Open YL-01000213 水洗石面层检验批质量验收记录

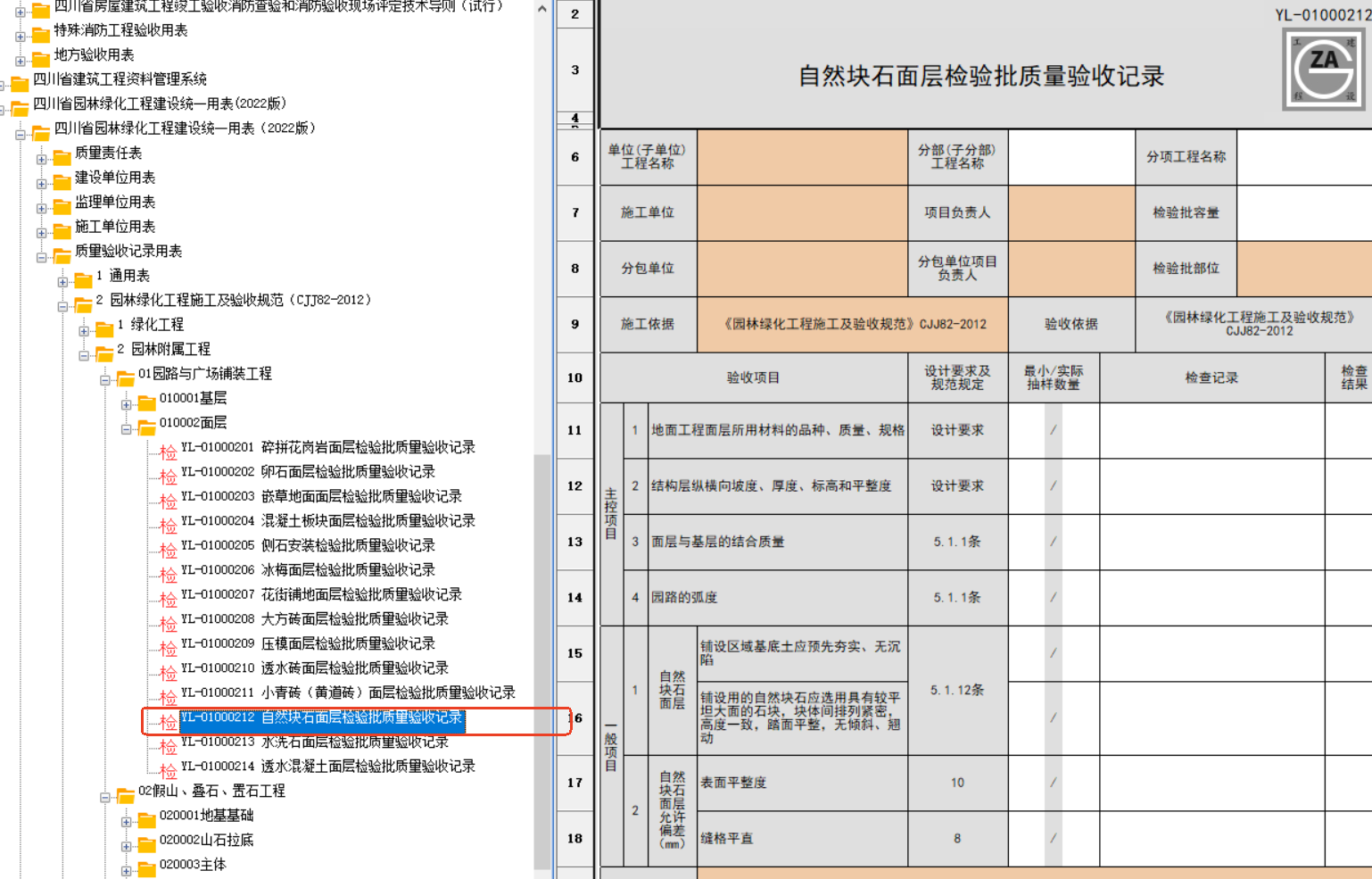(314, 742)
